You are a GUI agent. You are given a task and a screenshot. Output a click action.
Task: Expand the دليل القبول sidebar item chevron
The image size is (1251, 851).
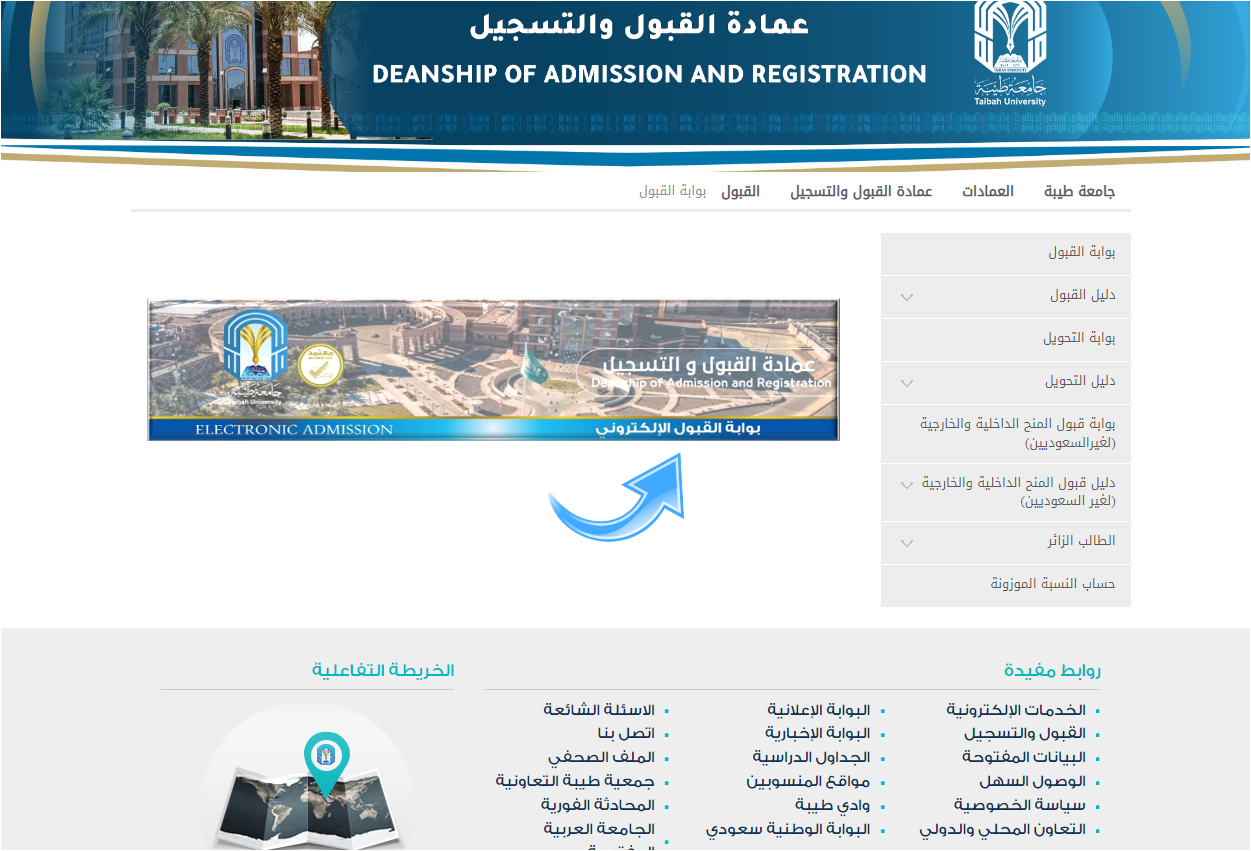(907, 297)
